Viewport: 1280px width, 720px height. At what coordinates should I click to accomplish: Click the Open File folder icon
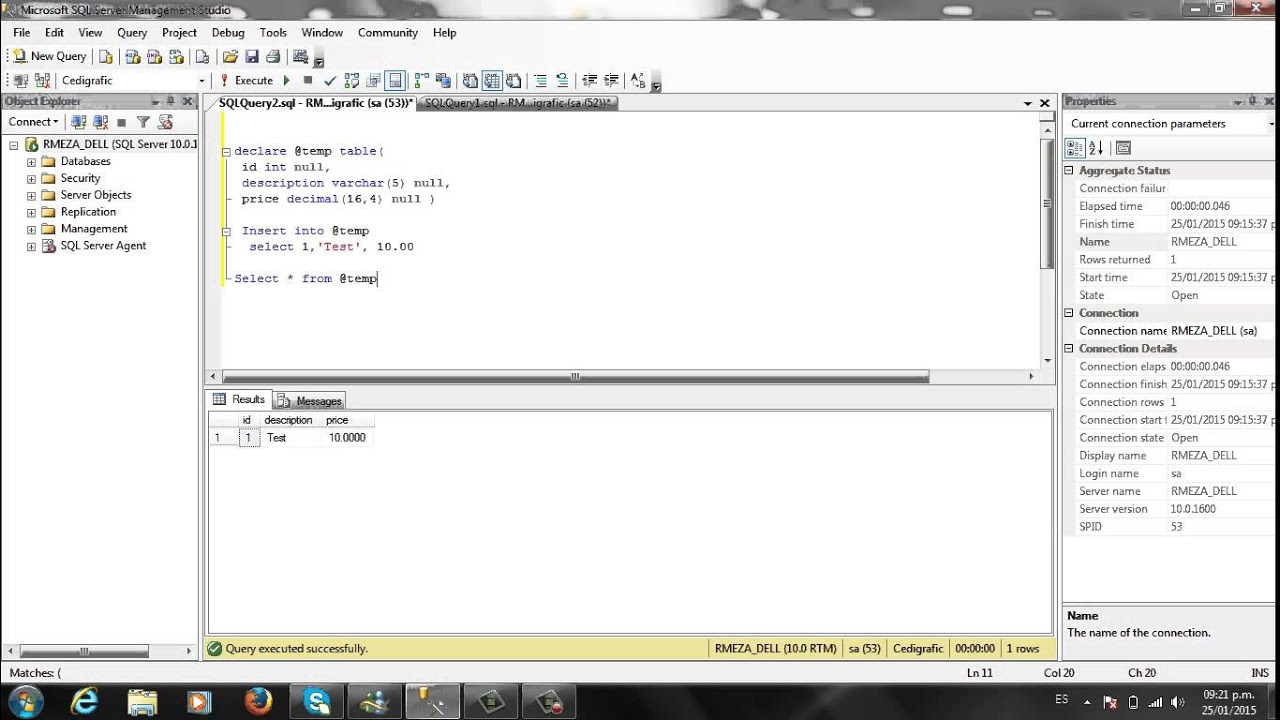click(230, 57)
